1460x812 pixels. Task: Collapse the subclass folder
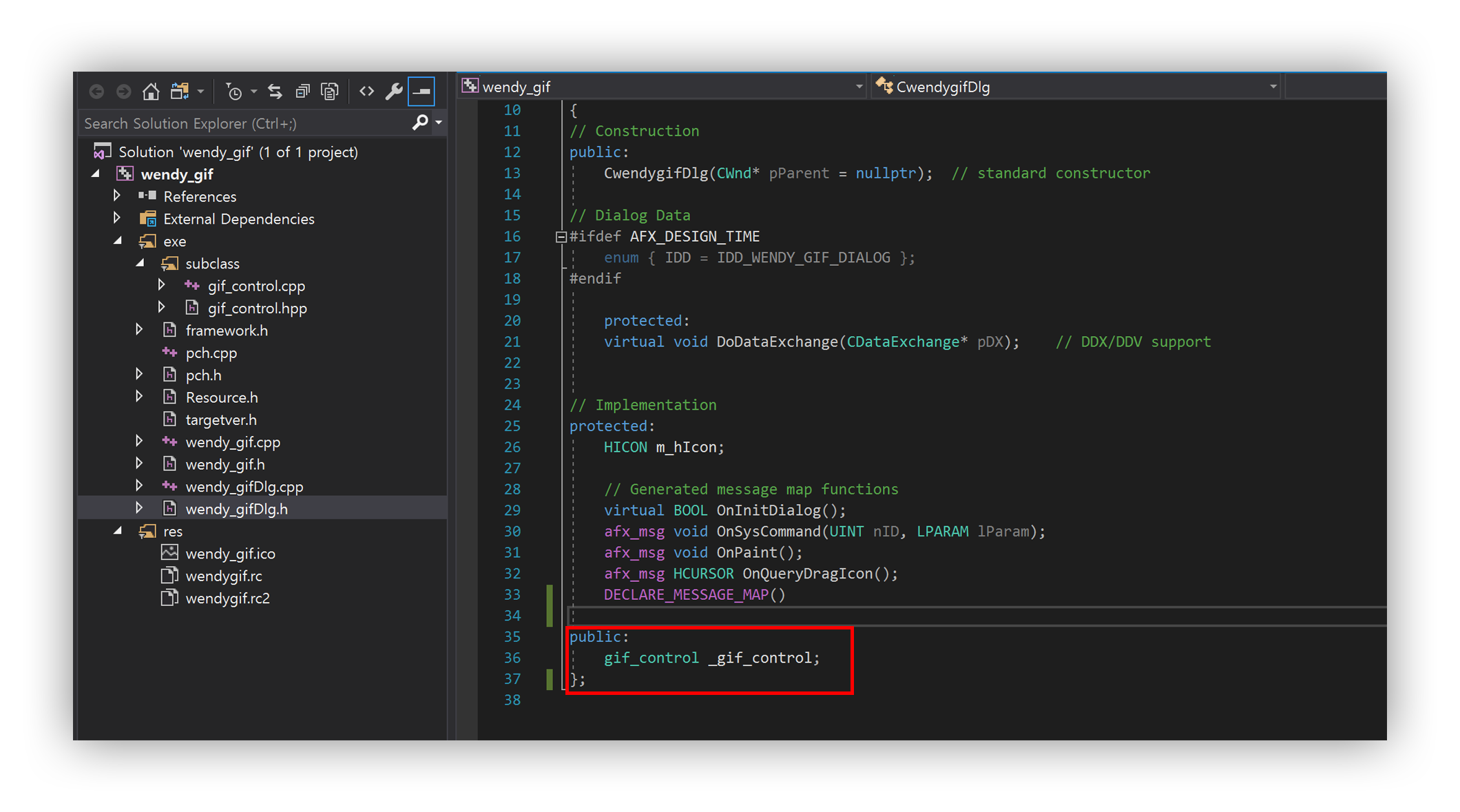(x=140, y=263)
